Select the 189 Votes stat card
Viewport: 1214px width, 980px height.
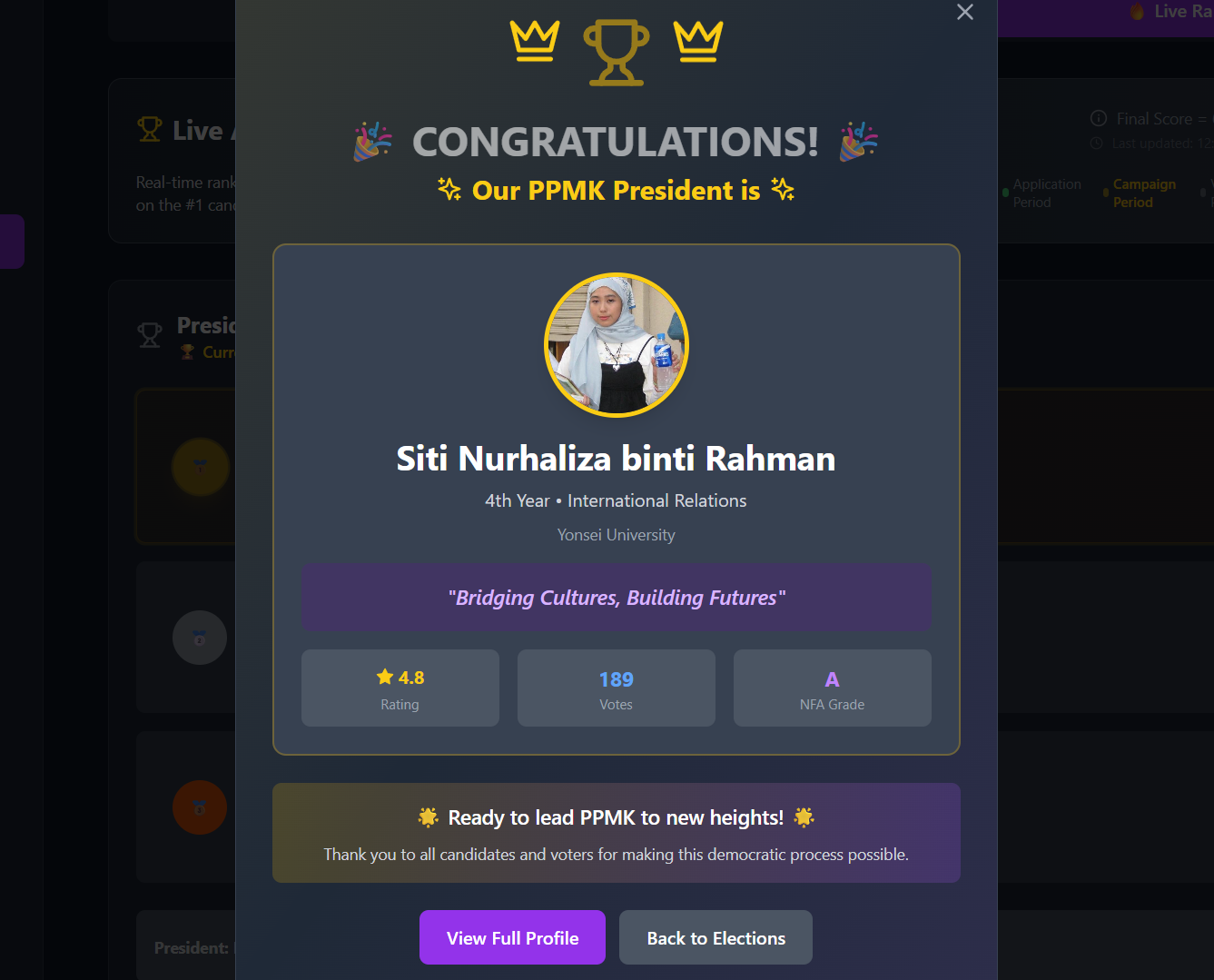click(617, 688)
